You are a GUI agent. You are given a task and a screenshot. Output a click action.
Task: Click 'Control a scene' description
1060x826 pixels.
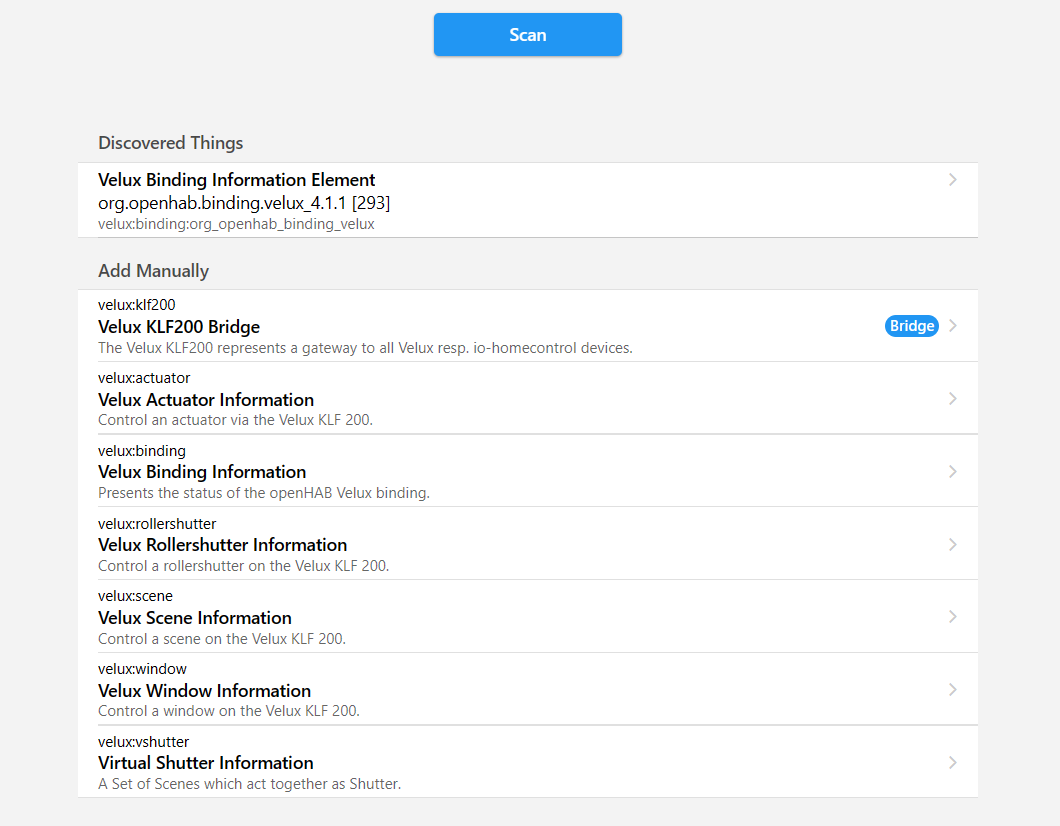click(222, 639)
